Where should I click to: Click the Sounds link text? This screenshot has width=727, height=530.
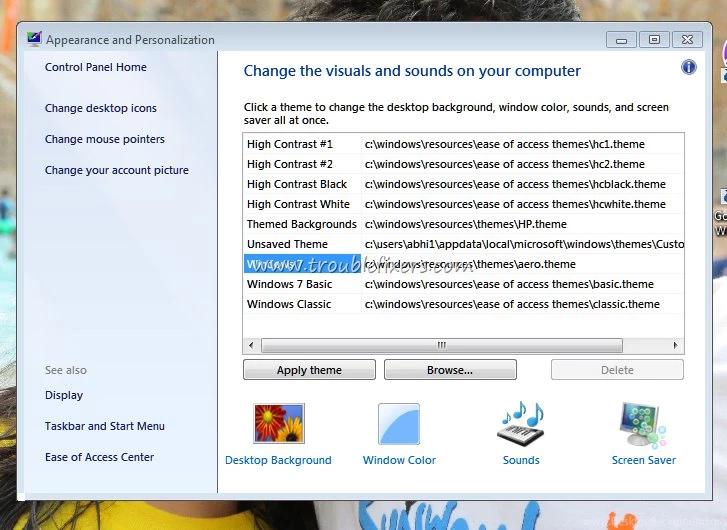pos(521,460)
